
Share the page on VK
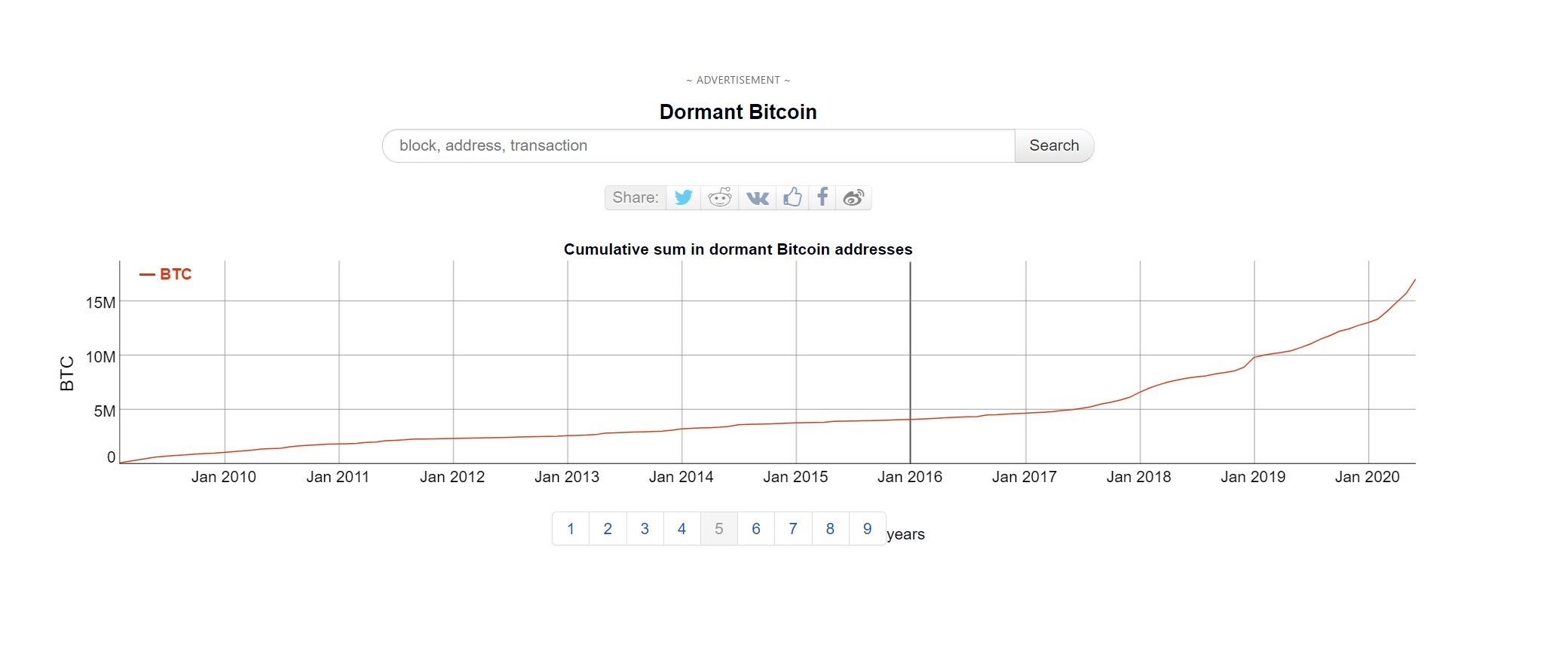coord(757,197)
